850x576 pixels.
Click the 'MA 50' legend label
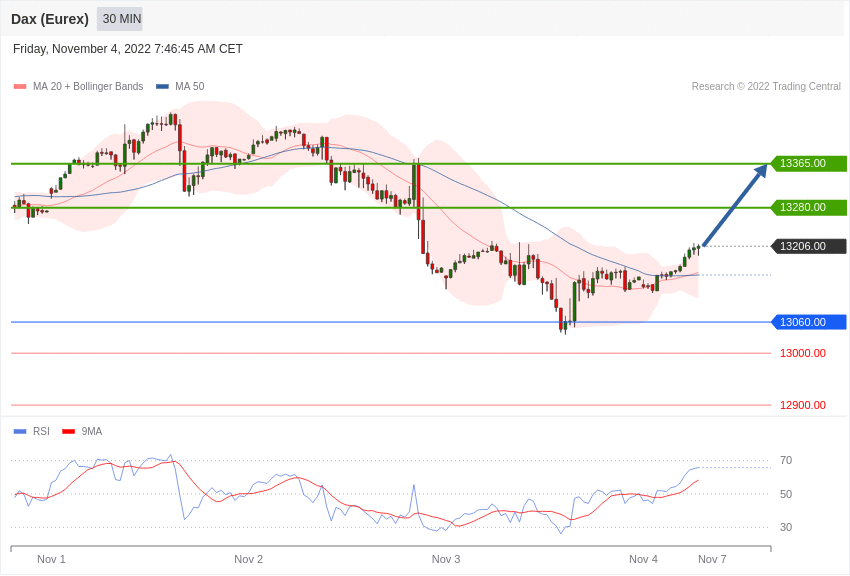click(x=190, y=87)
